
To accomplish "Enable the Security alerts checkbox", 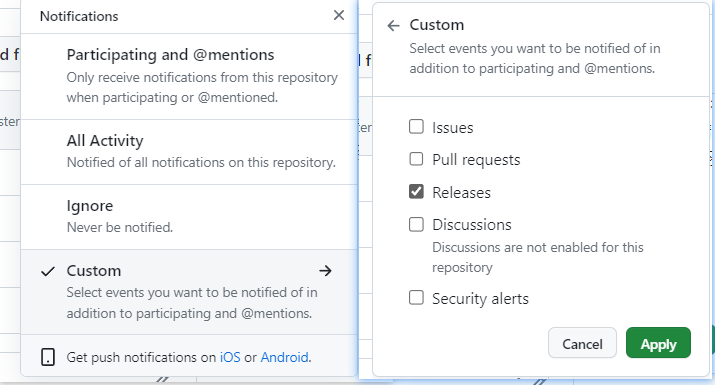I will (x=416, y=298).
